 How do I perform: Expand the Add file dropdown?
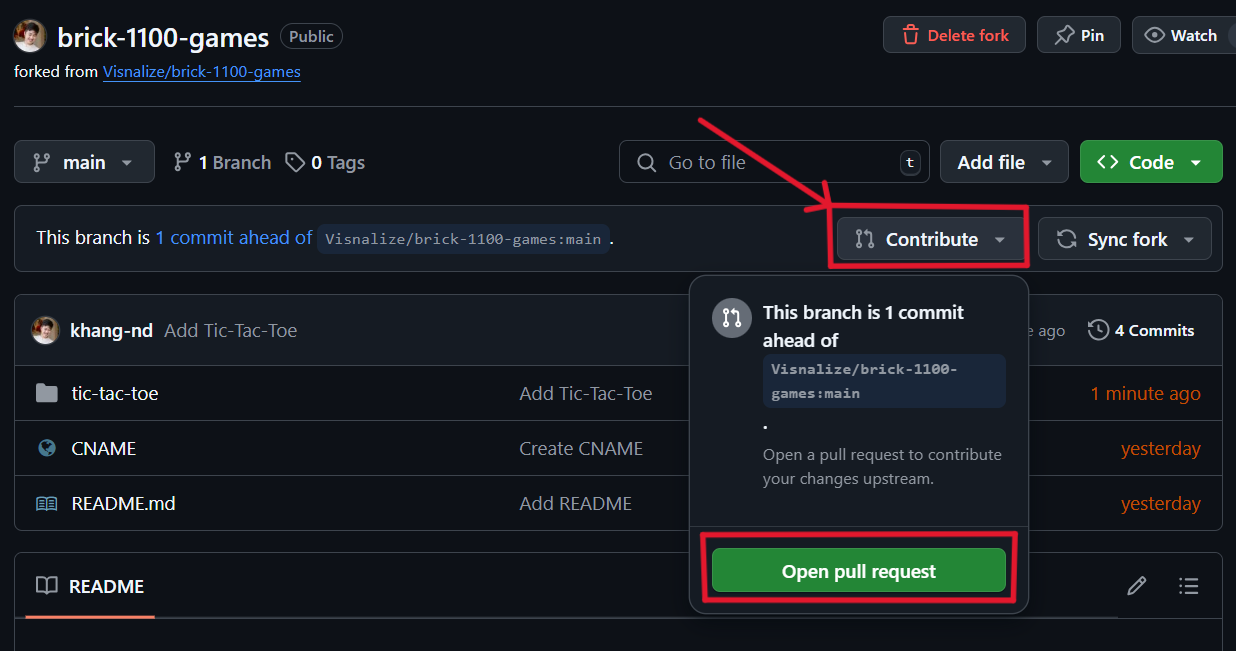1004,161
